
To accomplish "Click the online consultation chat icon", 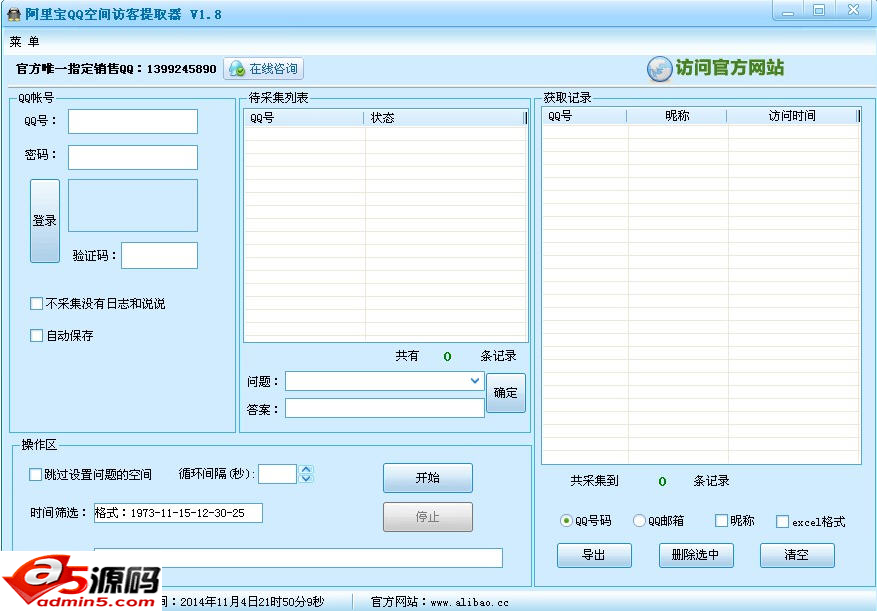I will (x=237, y=69).
